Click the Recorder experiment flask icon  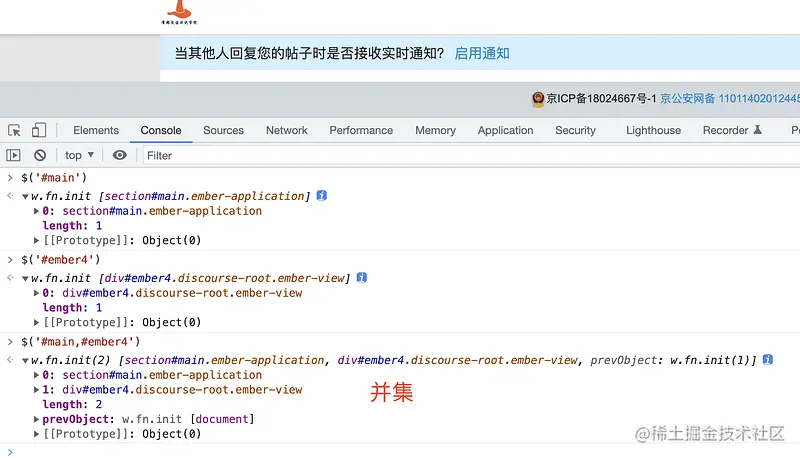(758, 130)
